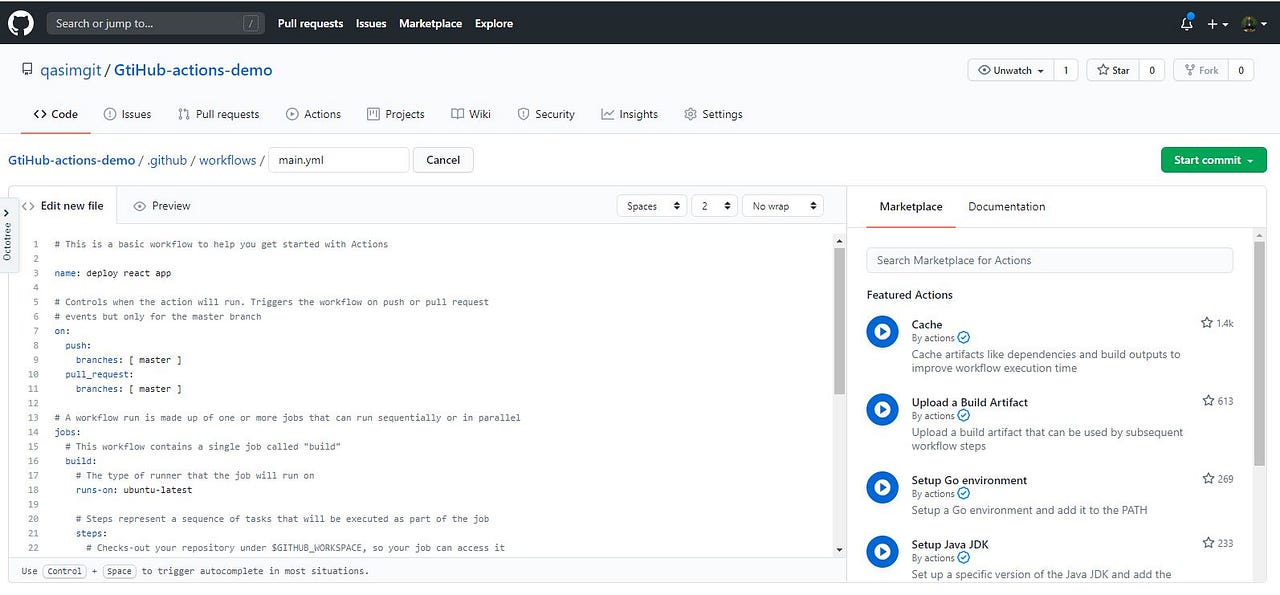Click the GitHub home logo
The width and height of the screenshot is (1280, 595).
pos(20,23)
